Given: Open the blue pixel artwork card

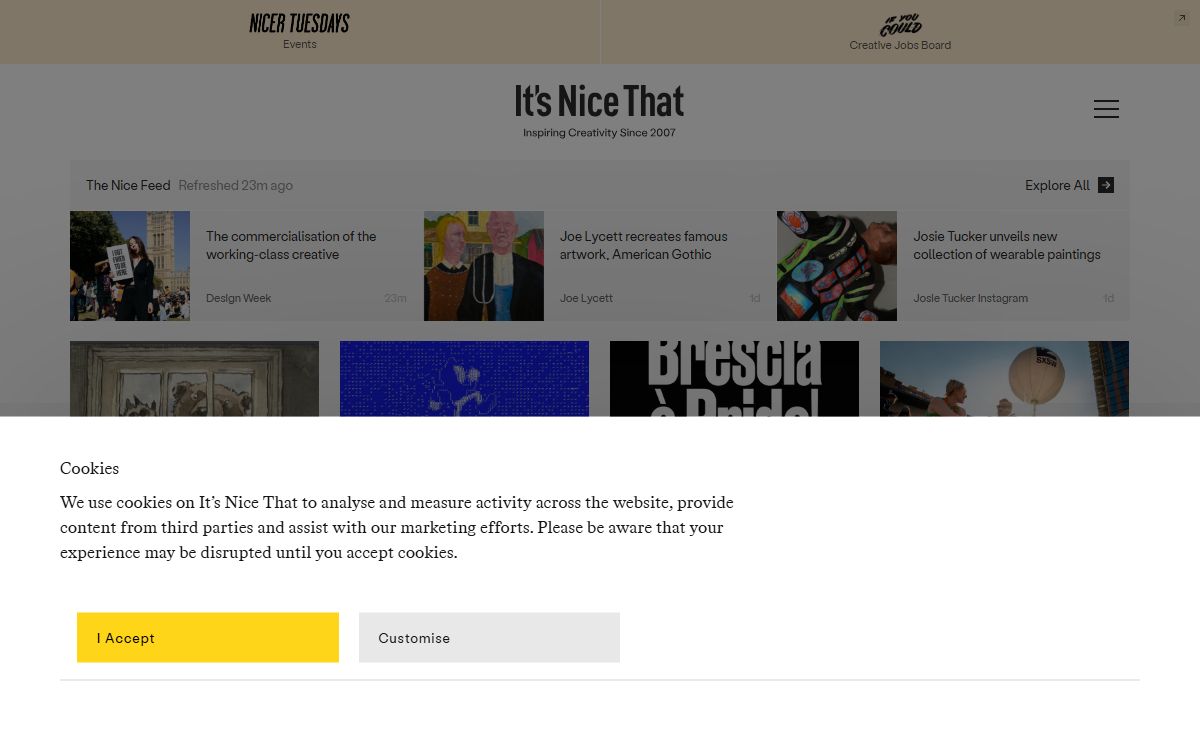Looking at the screenshot, I should pyautogui.click(x=464, y=378).
